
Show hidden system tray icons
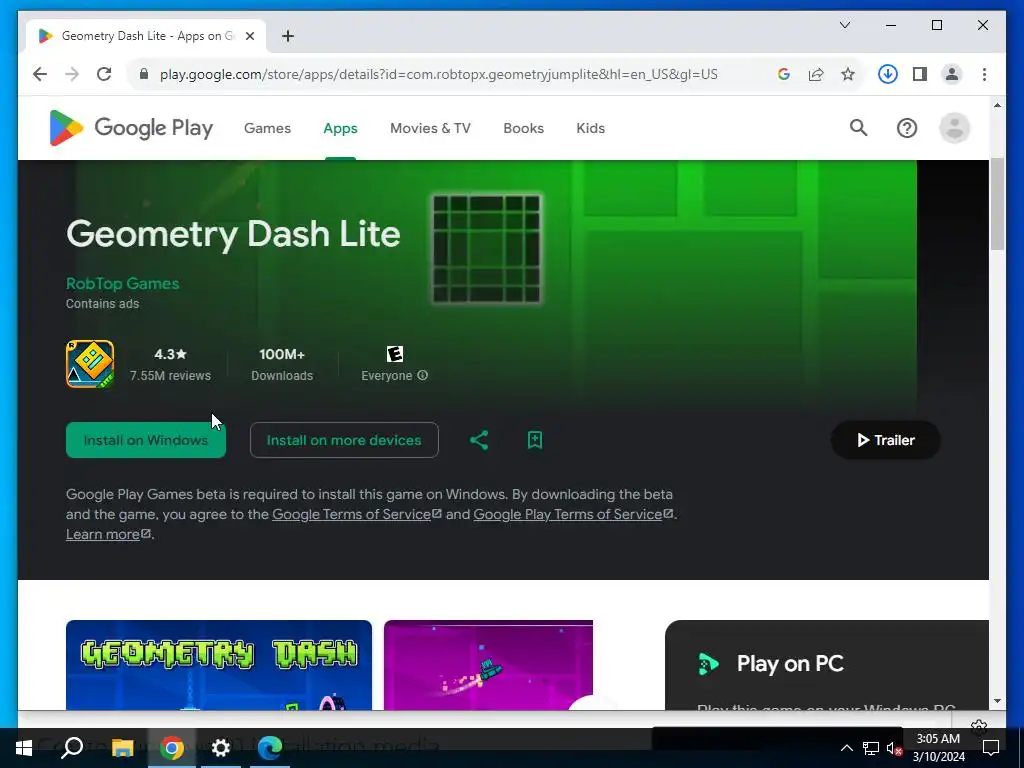(x=846, y=748)
